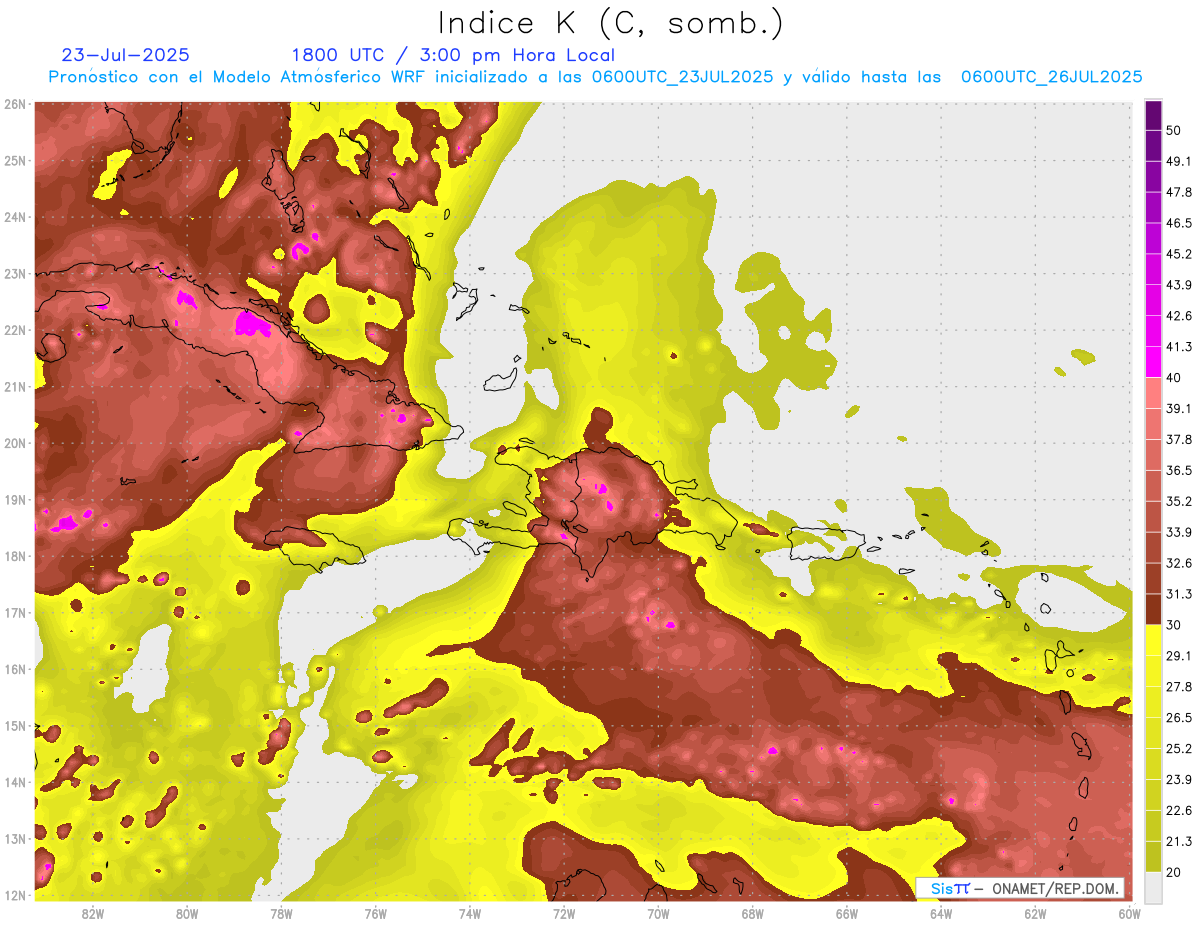This screenshot has height=927, width=1200.
Task: Click the '20N' latitude label
Action: (14, 443)
